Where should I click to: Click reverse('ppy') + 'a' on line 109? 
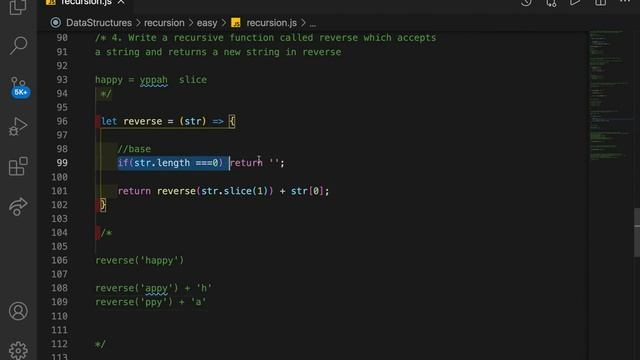pos(151,302)
